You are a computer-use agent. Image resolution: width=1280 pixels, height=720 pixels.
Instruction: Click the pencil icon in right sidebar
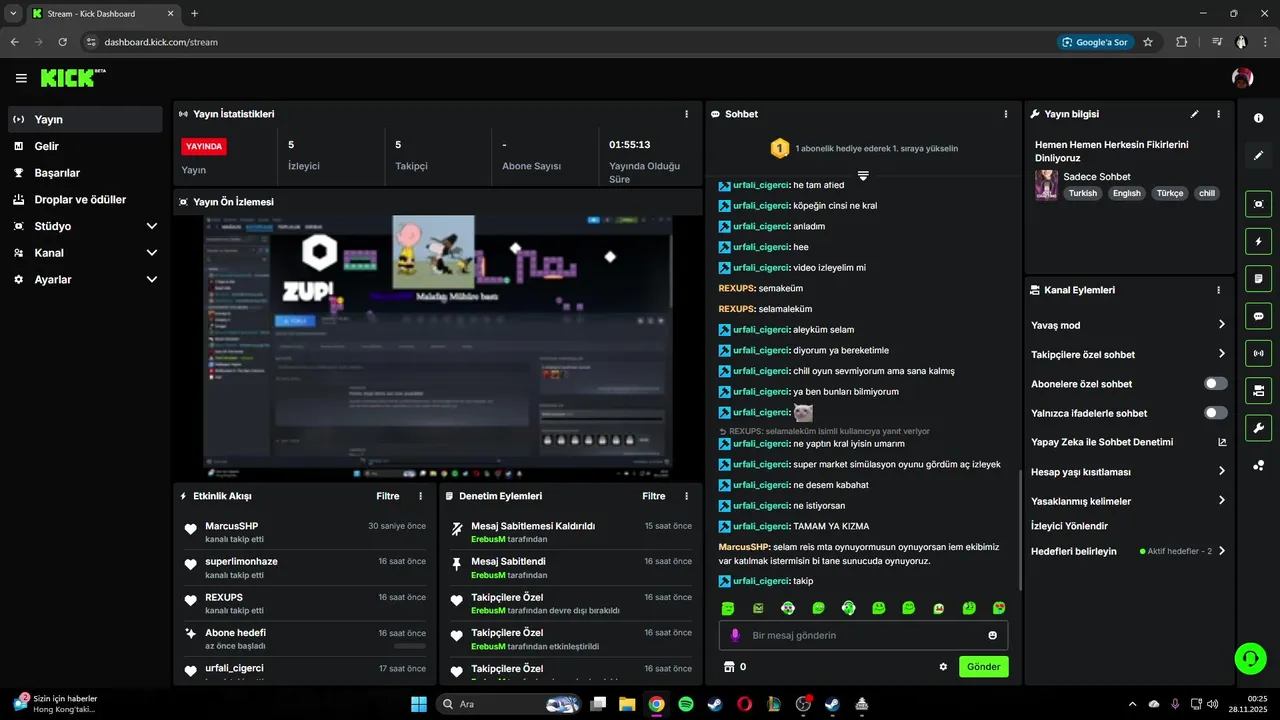click(x=1259, y=155)
